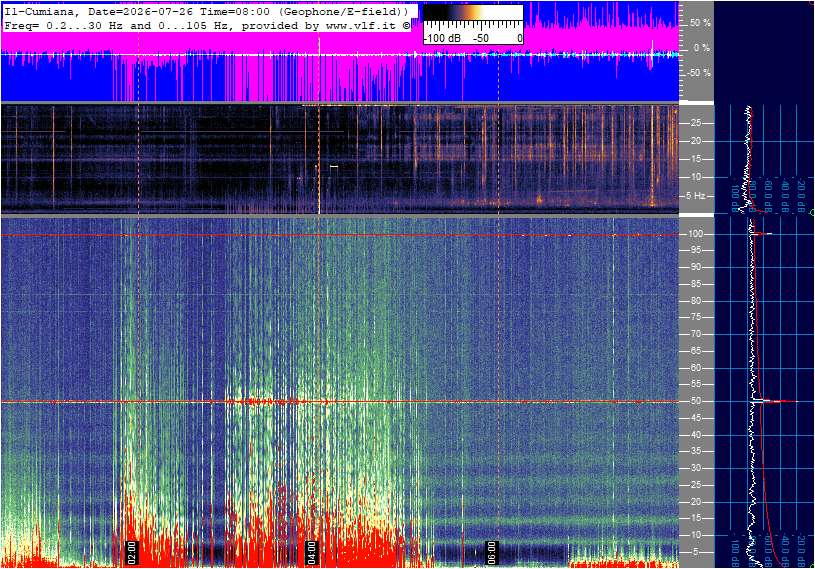The height and width of the screenshot is (569, 815).
Task: Click the 'Freq= 0.2...30 Hz' header text
Action: point(64,25)
